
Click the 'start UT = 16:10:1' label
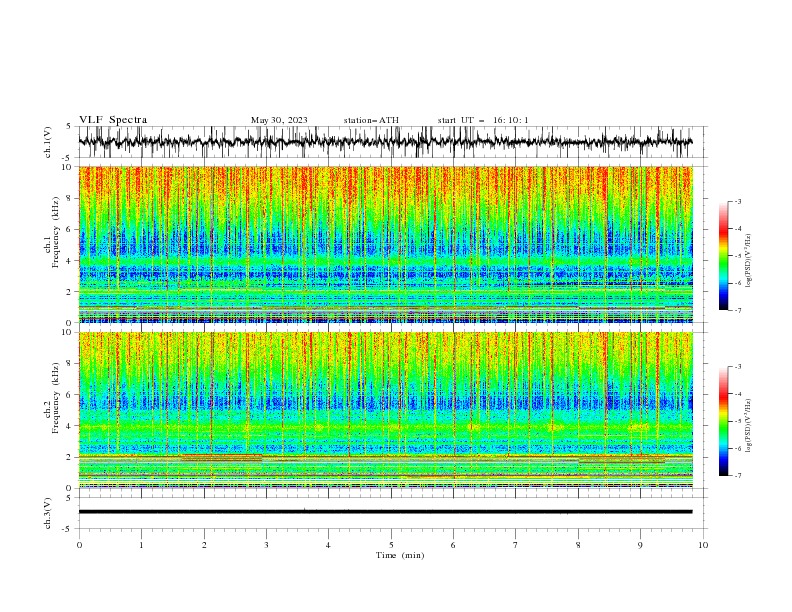click(x=483, y=120)
